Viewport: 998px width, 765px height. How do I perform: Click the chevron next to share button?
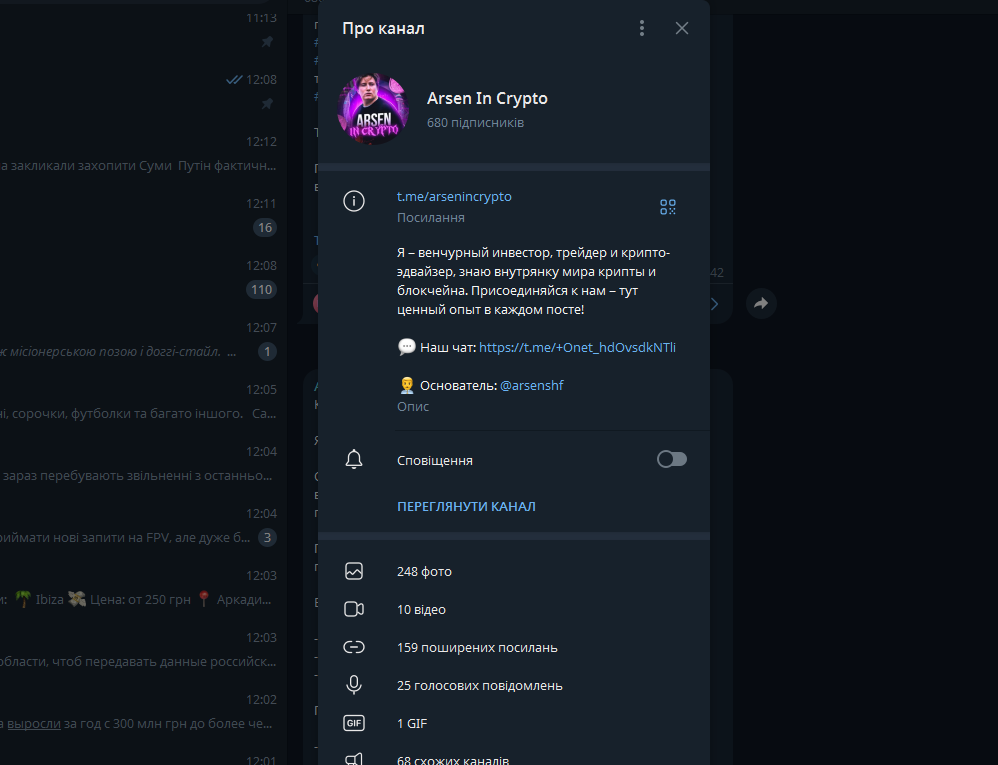pos(715,304)
